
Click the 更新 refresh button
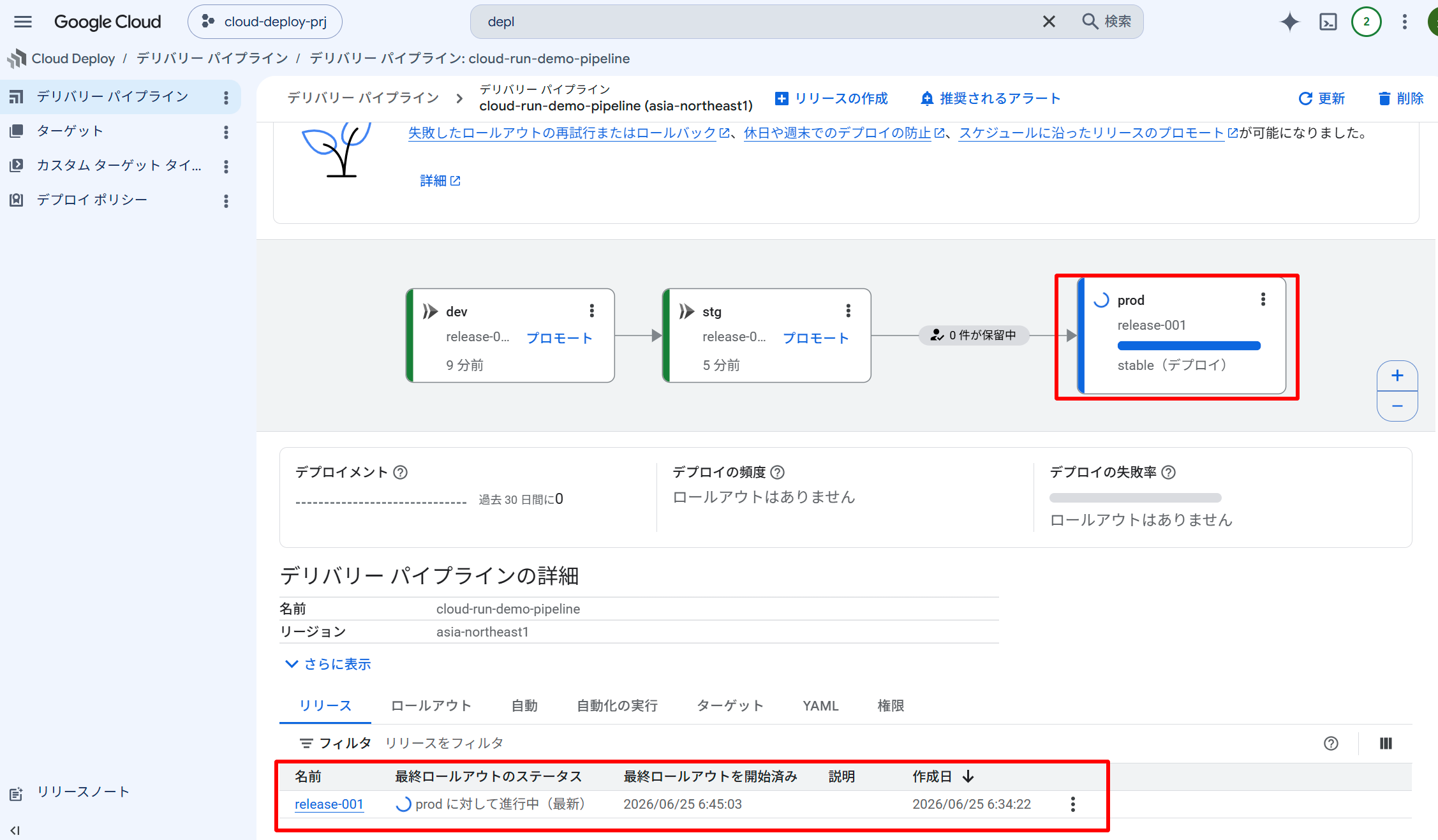click(x=1322, y=98)
